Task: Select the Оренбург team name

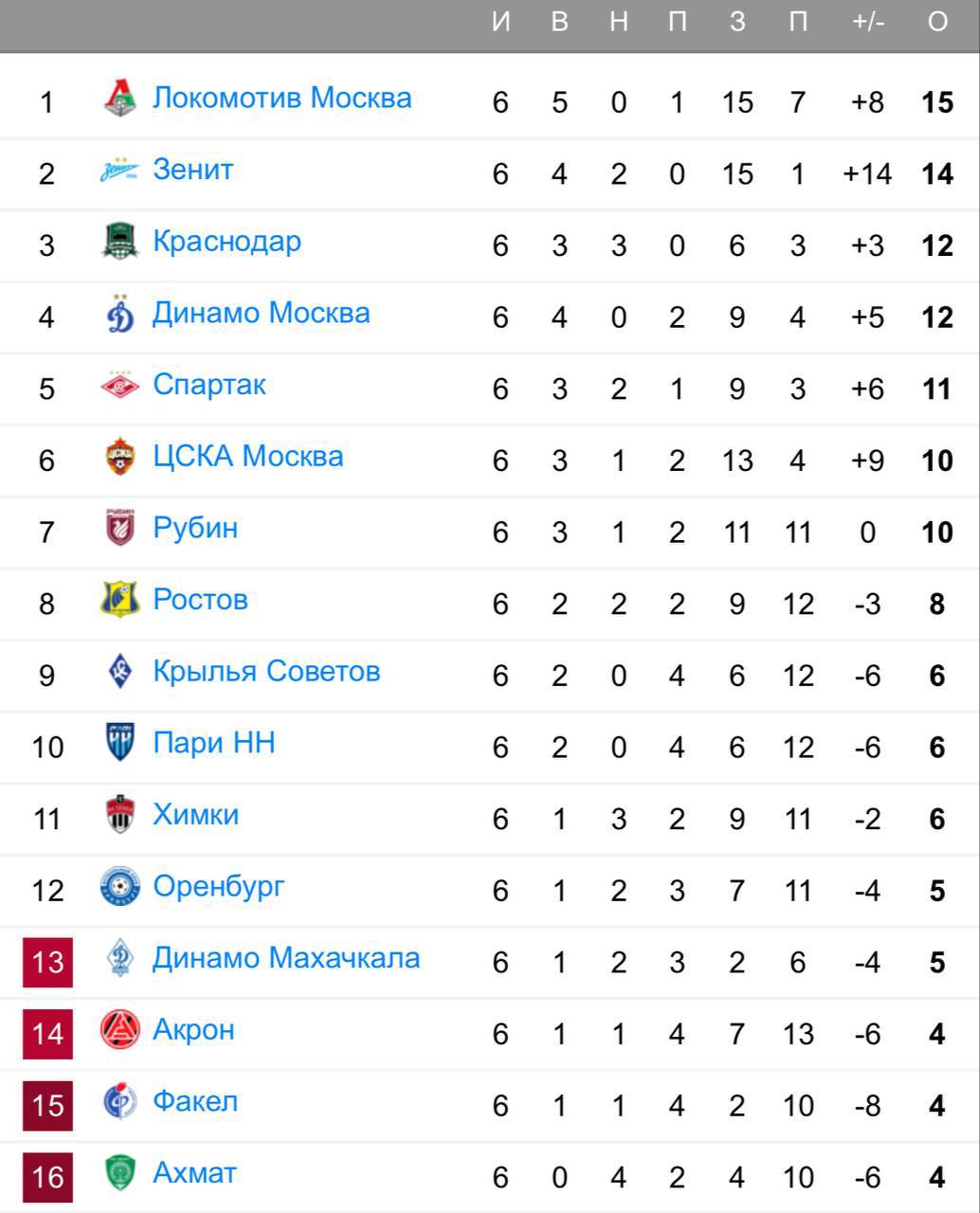Action: (x=219, y=887)
